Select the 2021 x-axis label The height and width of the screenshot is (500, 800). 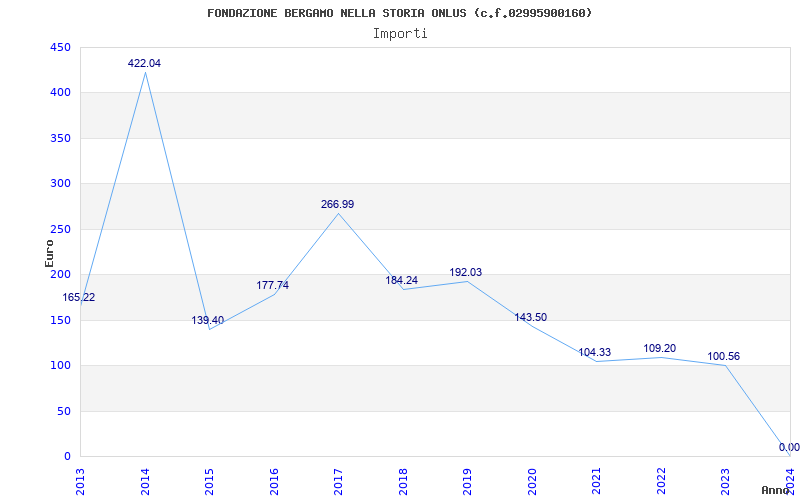596,481
